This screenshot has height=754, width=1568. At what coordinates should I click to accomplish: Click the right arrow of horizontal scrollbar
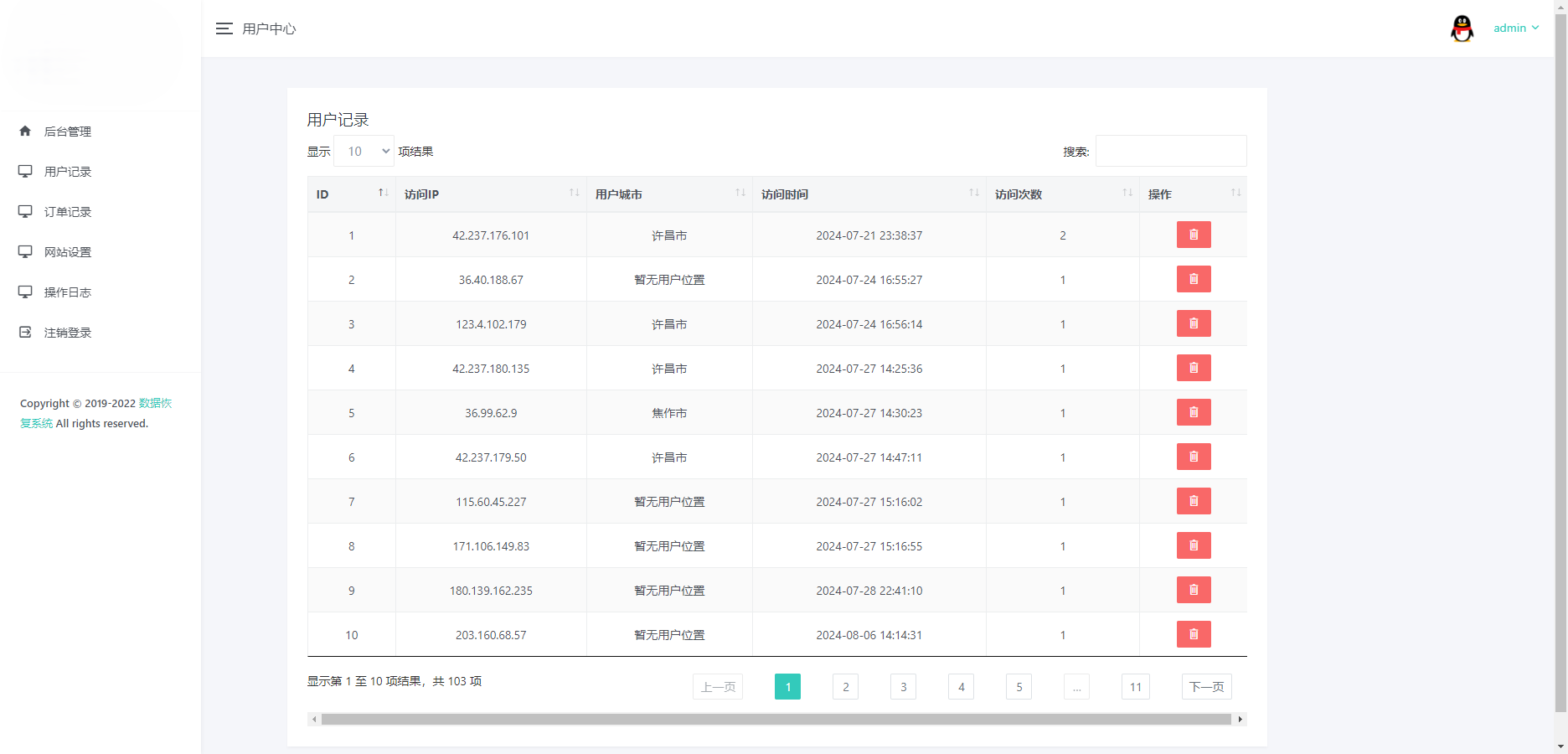[x=1240, y=719]
